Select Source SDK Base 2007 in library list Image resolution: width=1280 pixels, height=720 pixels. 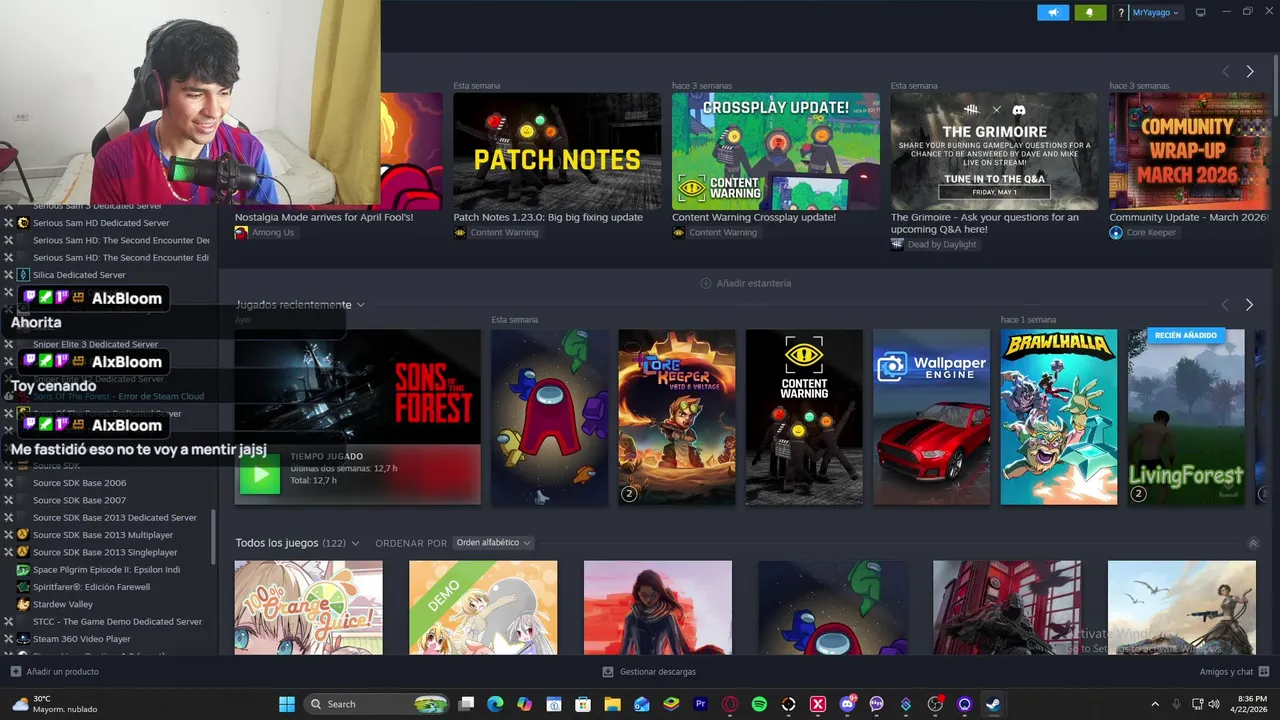point(79,500)
